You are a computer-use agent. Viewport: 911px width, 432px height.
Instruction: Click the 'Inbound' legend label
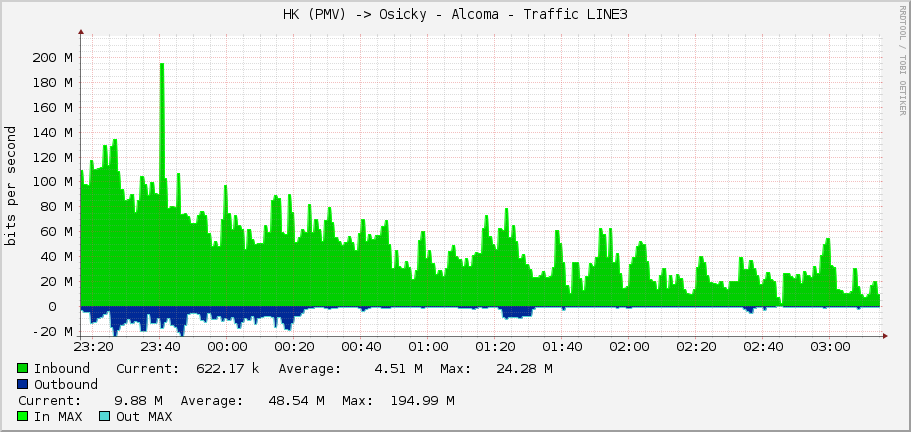coord(62,368)
